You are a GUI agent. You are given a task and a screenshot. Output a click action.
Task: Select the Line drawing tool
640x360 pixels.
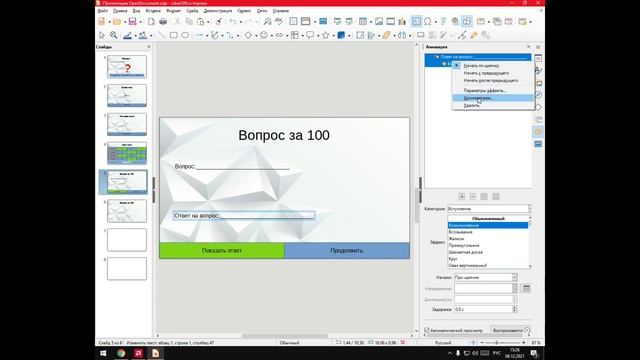tap(162, 36)
